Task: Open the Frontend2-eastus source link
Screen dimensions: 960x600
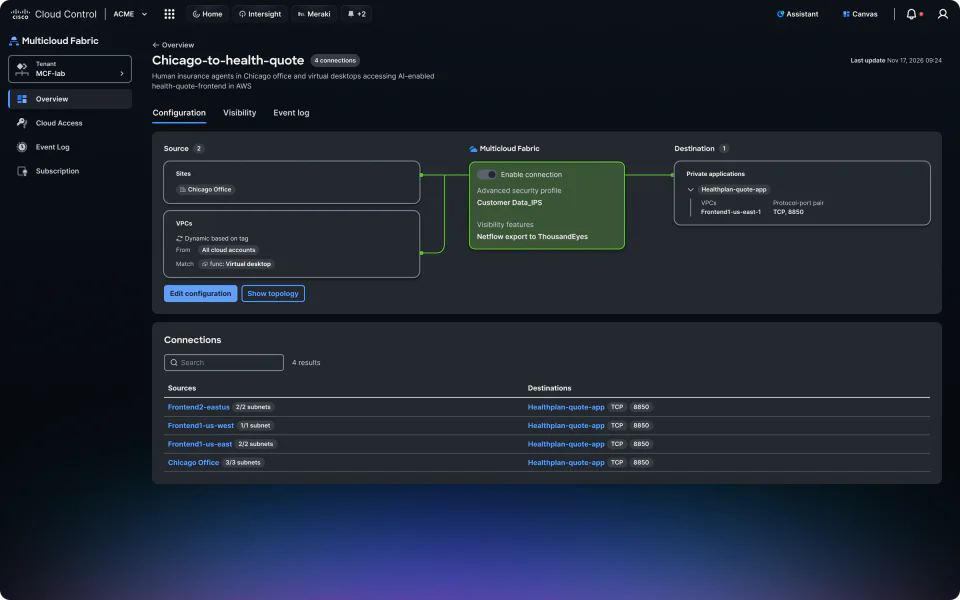Action: pos(198,407)
